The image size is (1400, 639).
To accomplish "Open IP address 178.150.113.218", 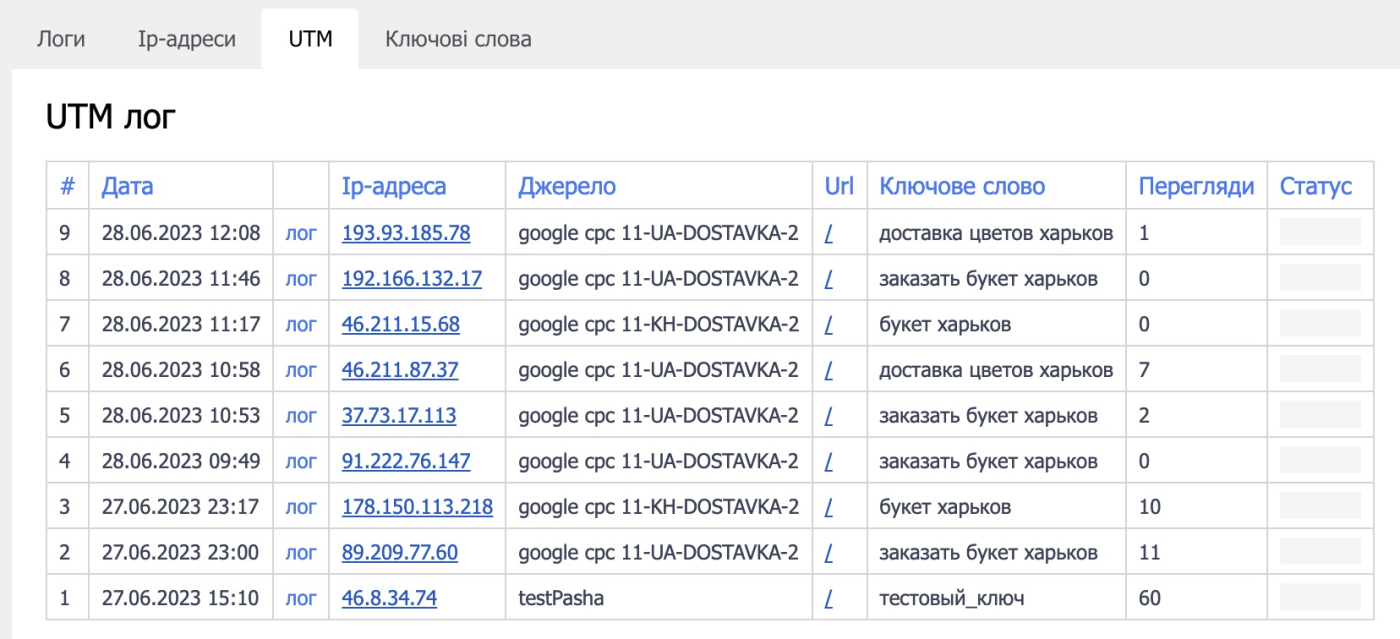I will [417, 507].
